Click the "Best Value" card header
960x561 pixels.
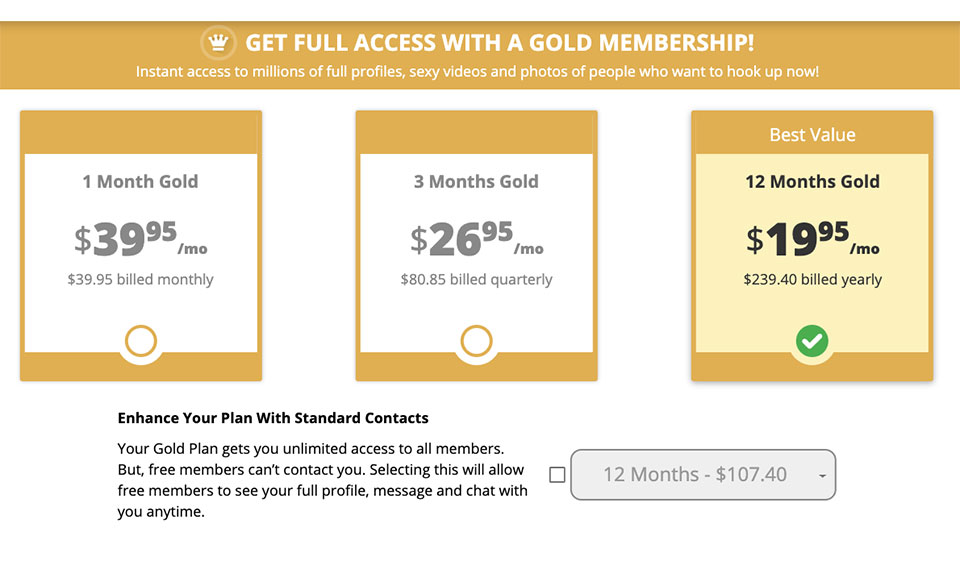coord(812,135)
